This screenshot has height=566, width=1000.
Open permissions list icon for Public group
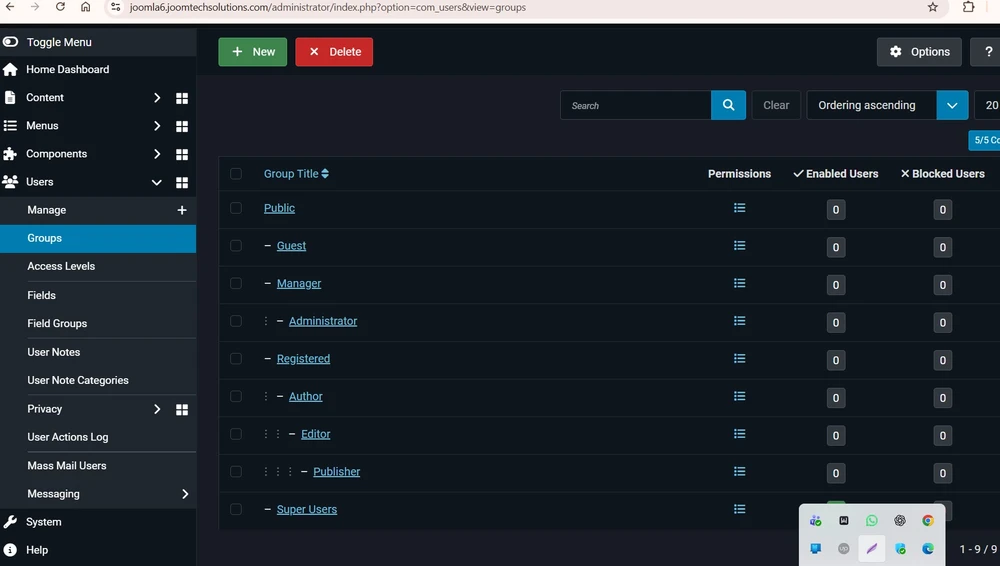[x=739, y=208]
